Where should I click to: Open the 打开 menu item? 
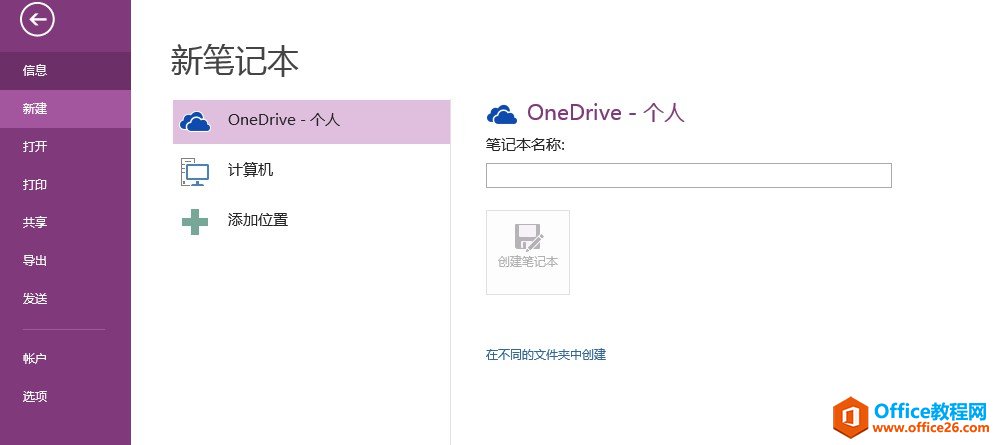[35, 147]
